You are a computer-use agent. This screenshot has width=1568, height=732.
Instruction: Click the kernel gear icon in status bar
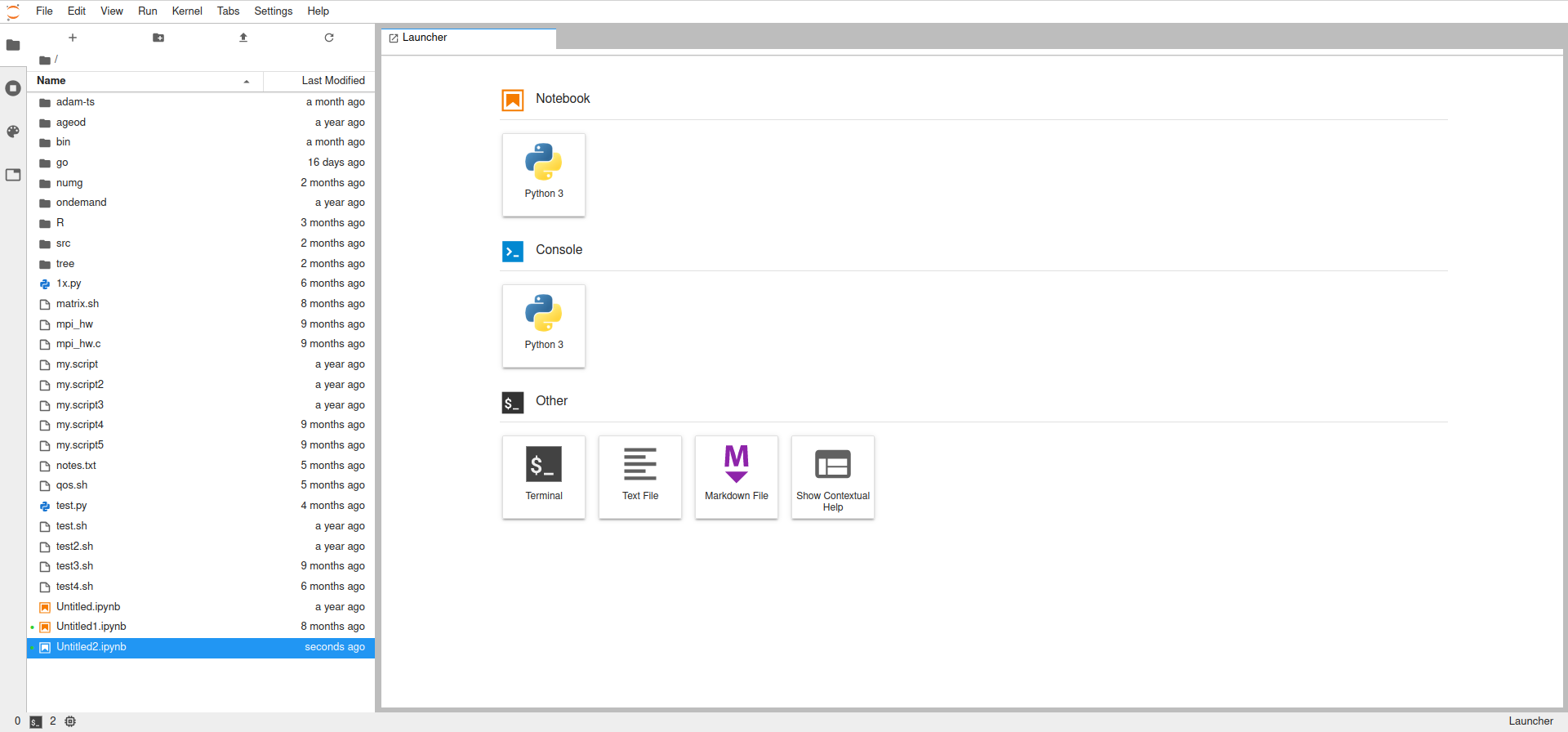point(70,721)
